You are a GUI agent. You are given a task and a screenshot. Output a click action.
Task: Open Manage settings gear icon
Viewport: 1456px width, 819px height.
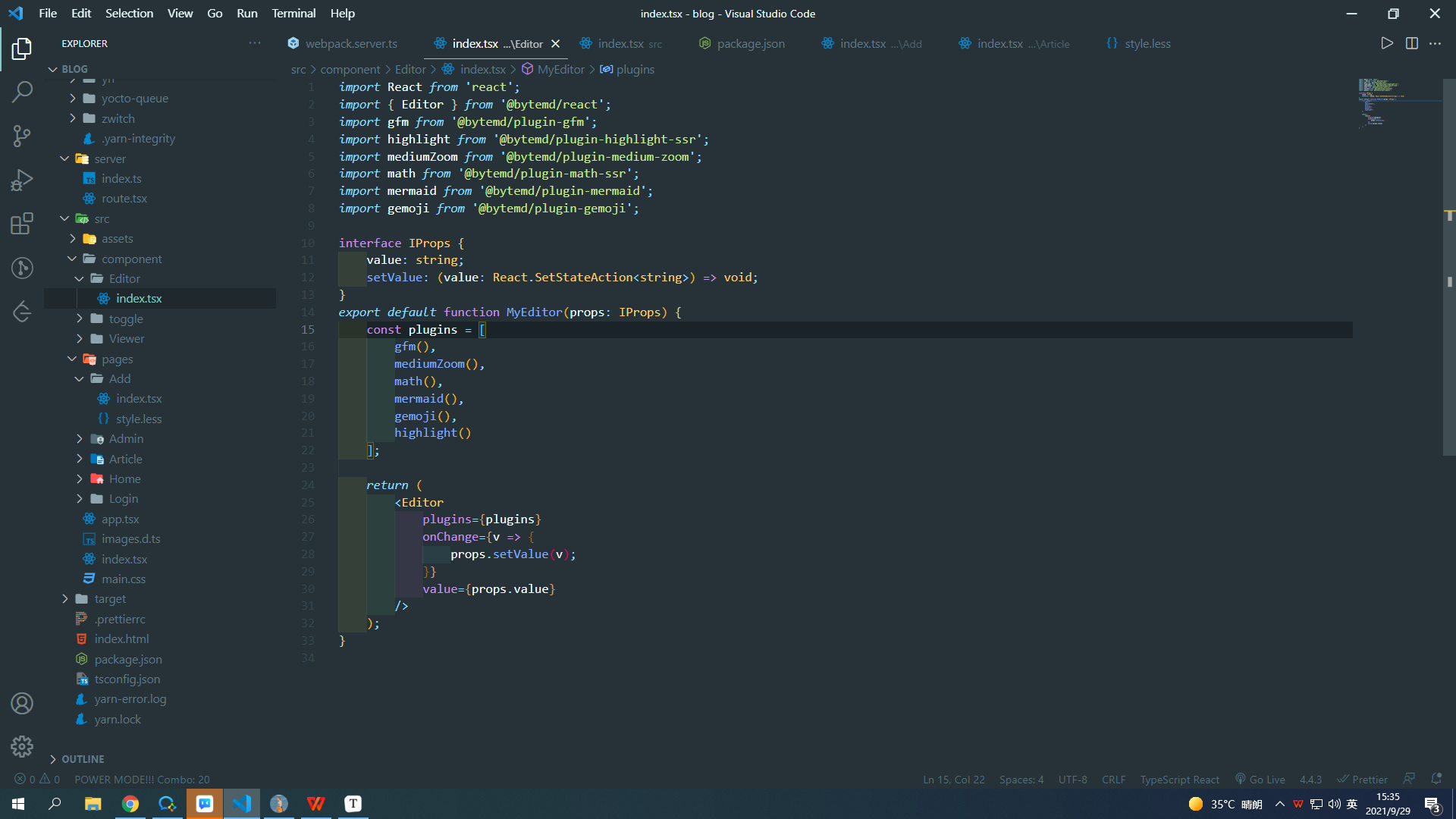(22, 747)
